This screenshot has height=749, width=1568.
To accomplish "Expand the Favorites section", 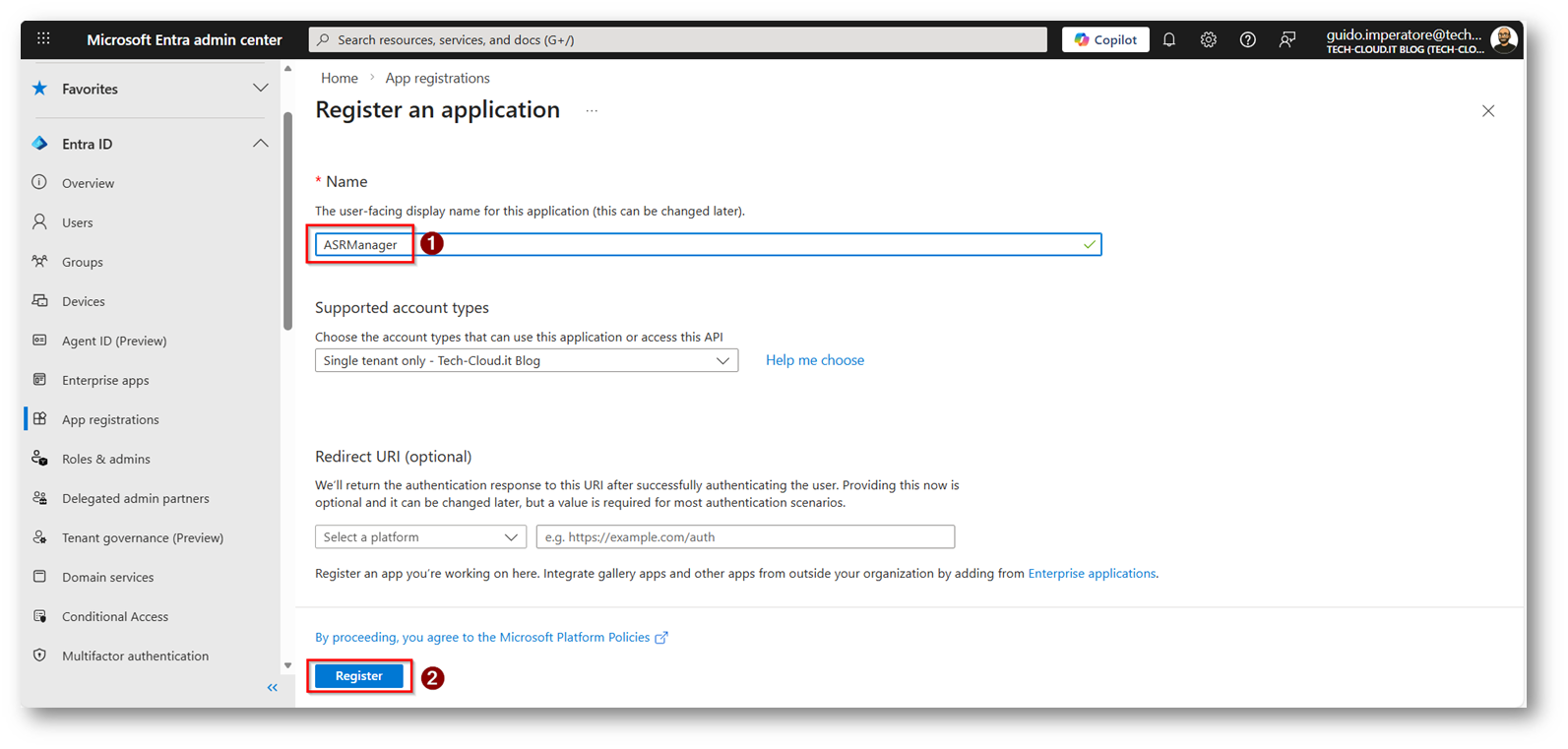I will tap(260, 89).
